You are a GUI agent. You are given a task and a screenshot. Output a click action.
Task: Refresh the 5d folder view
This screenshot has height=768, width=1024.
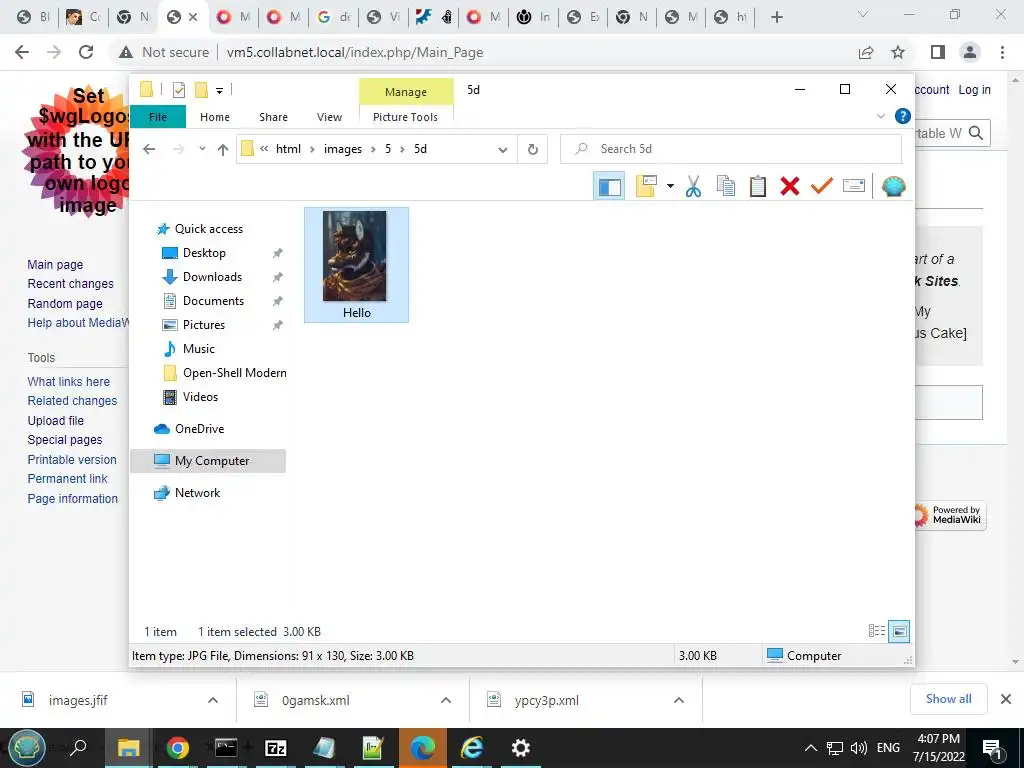pos(533,150)
